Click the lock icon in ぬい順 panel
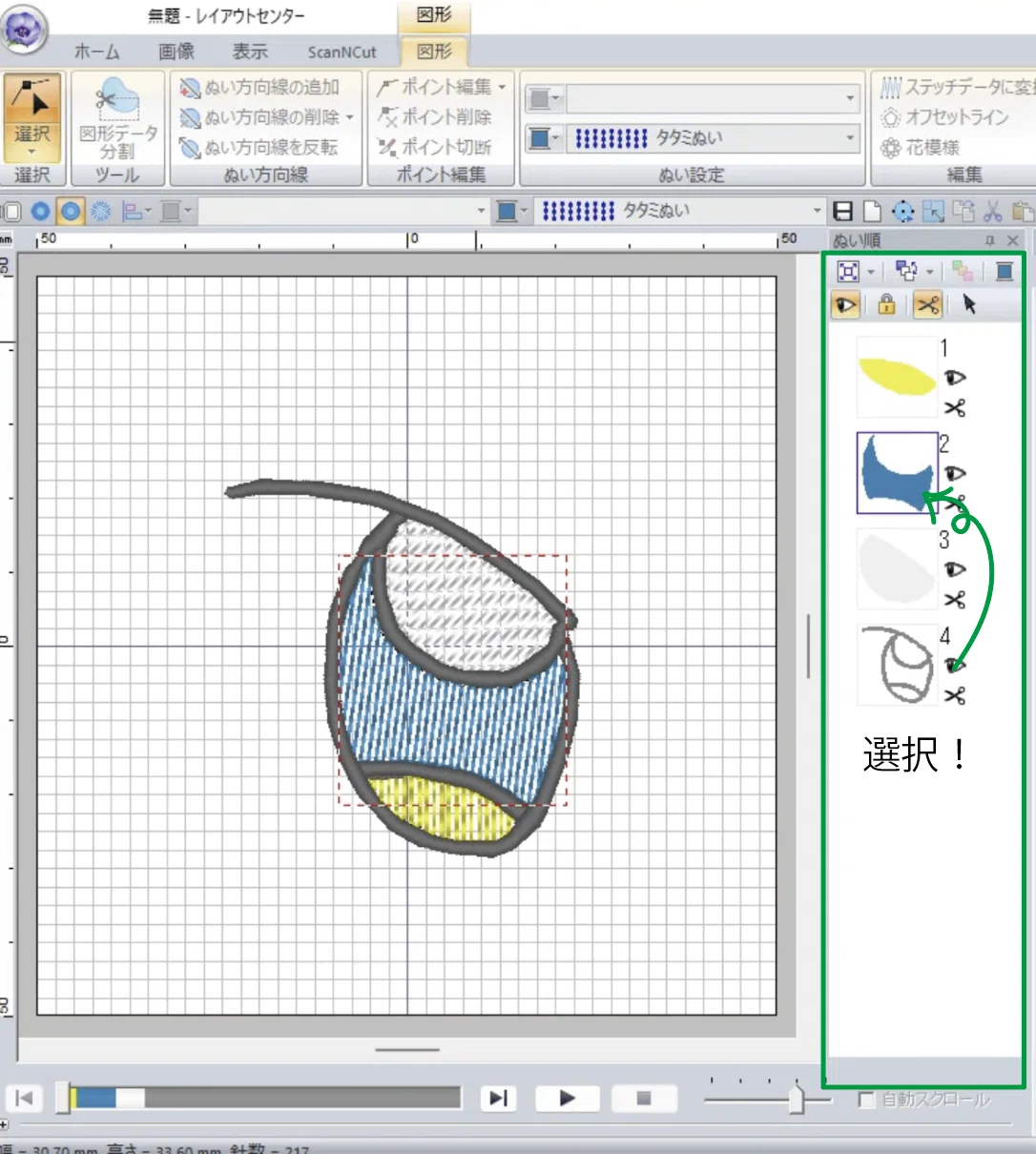Viewport: 1036px width, 1154px height. tap(886, 304)
